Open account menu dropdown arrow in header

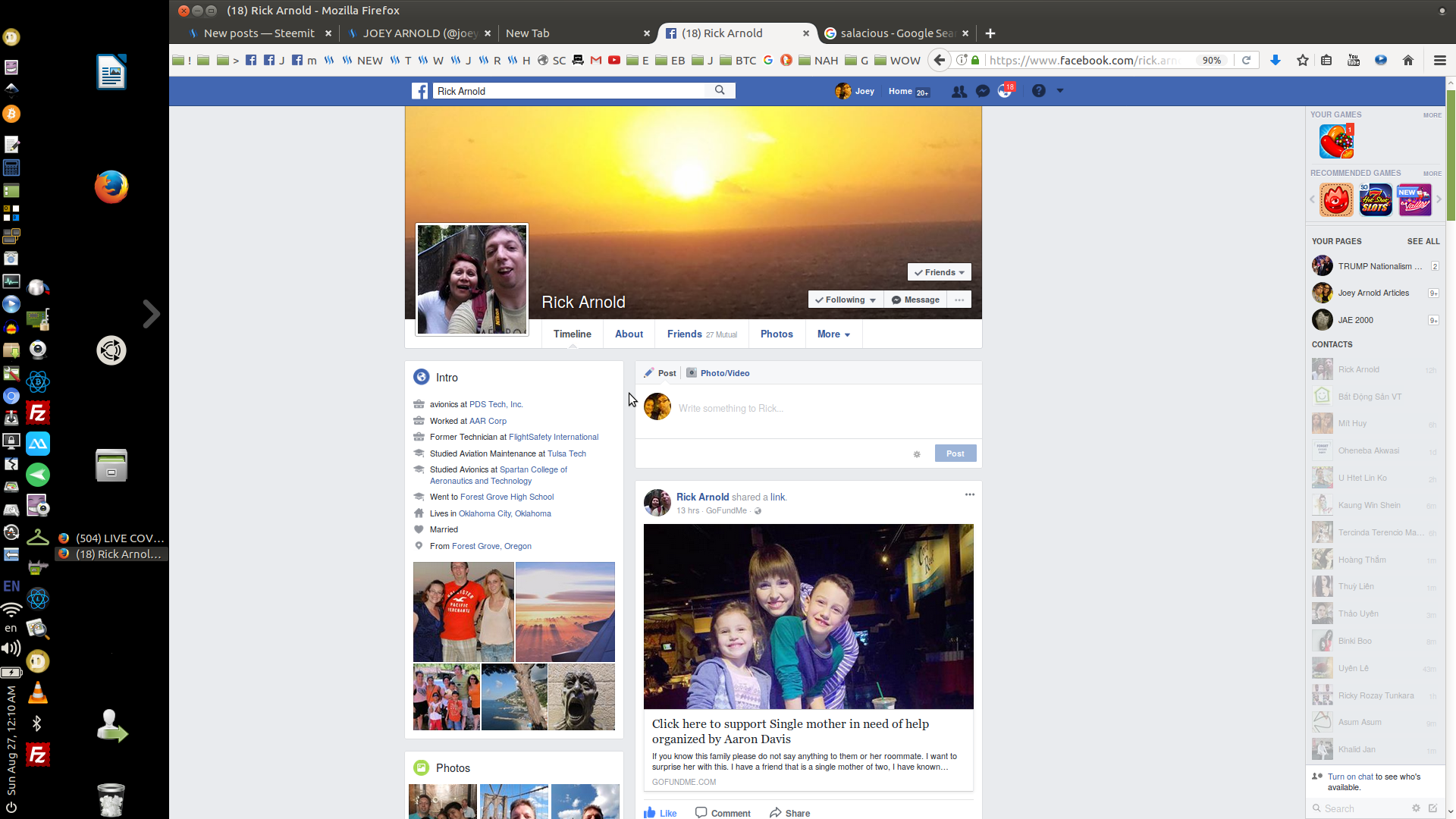[x=1060, y=91]
